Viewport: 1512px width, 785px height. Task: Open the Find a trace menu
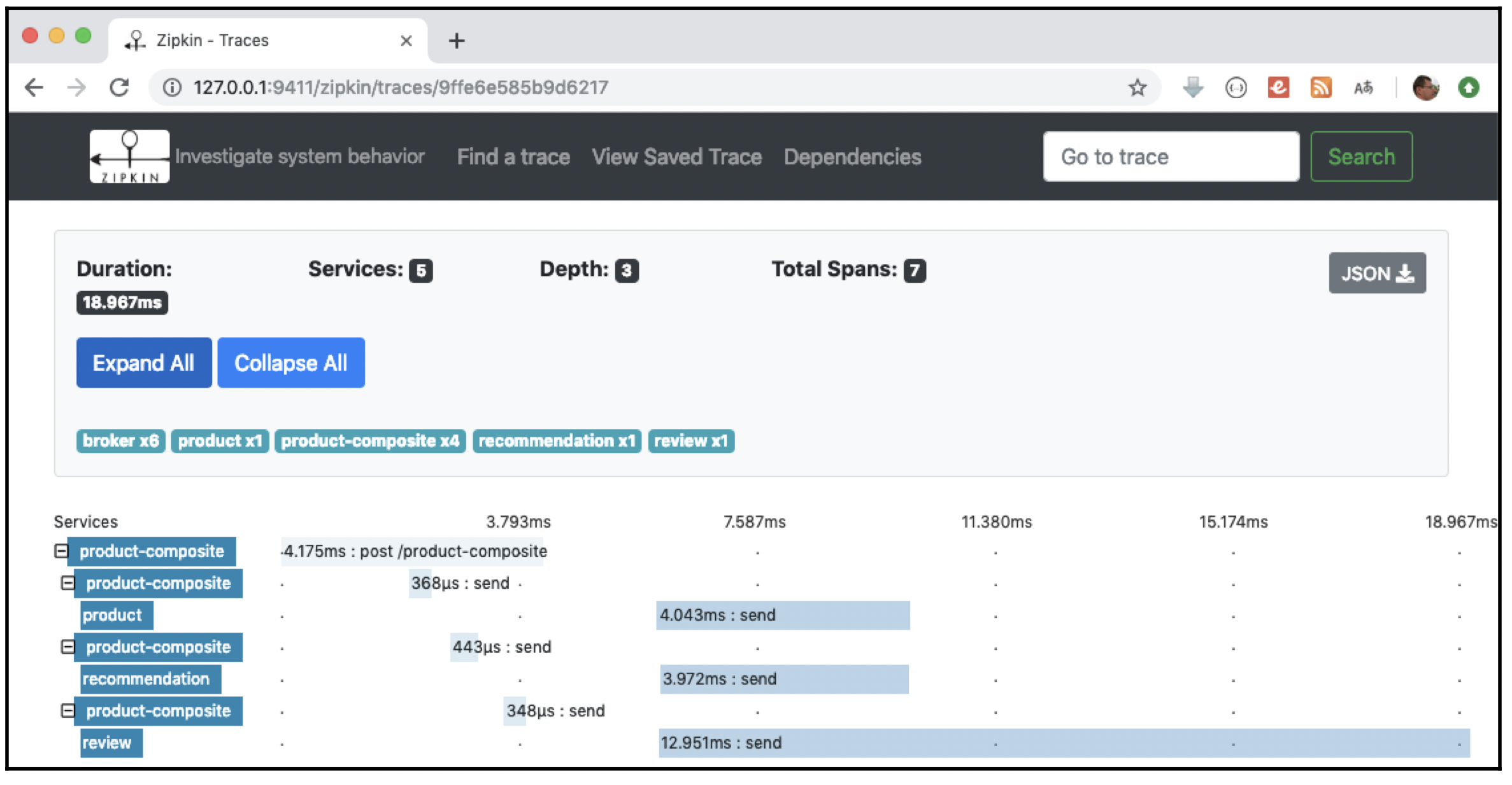coord(513,157)
